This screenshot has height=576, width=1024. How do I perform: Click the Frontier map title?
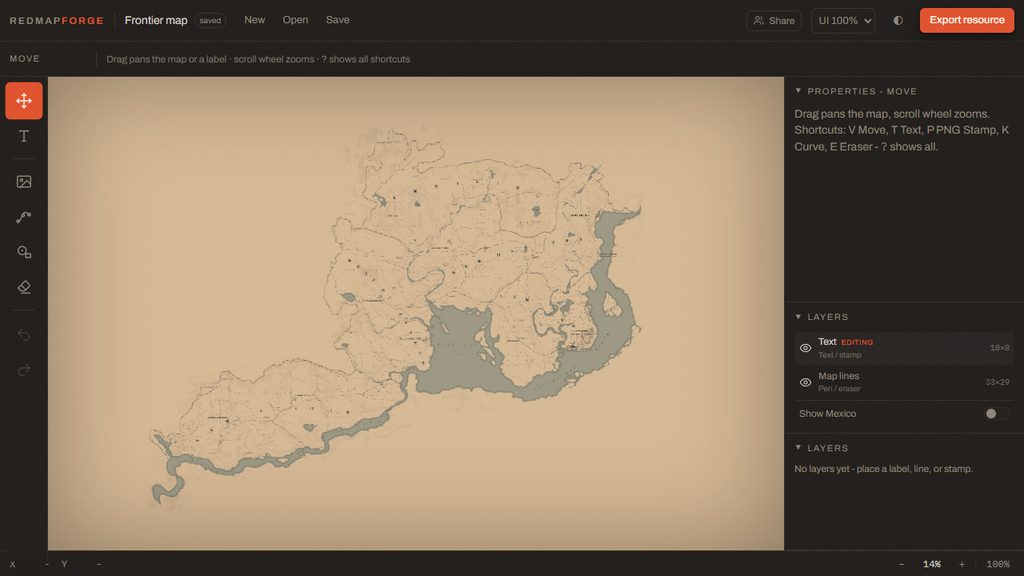pyautogui.click(x=156, y=20)
